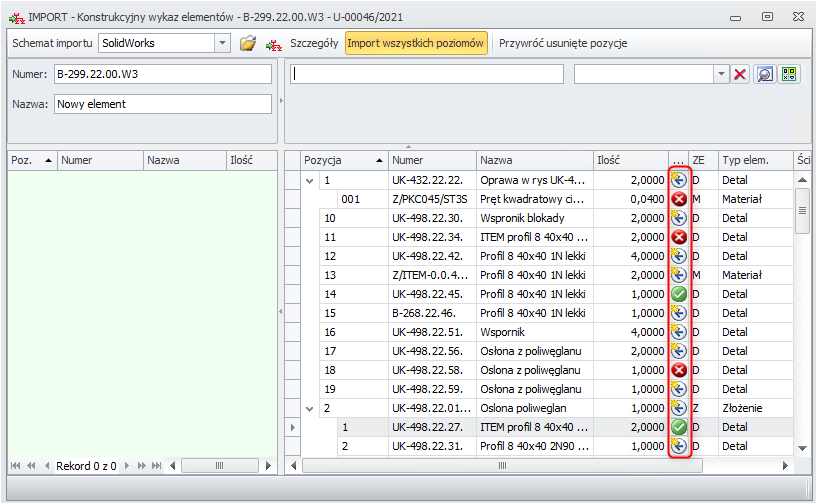The width and height of the screenshot is (816, 503).
Task: Collapse tree node for position 2 Złożenie
Action: tap(309, 408)
